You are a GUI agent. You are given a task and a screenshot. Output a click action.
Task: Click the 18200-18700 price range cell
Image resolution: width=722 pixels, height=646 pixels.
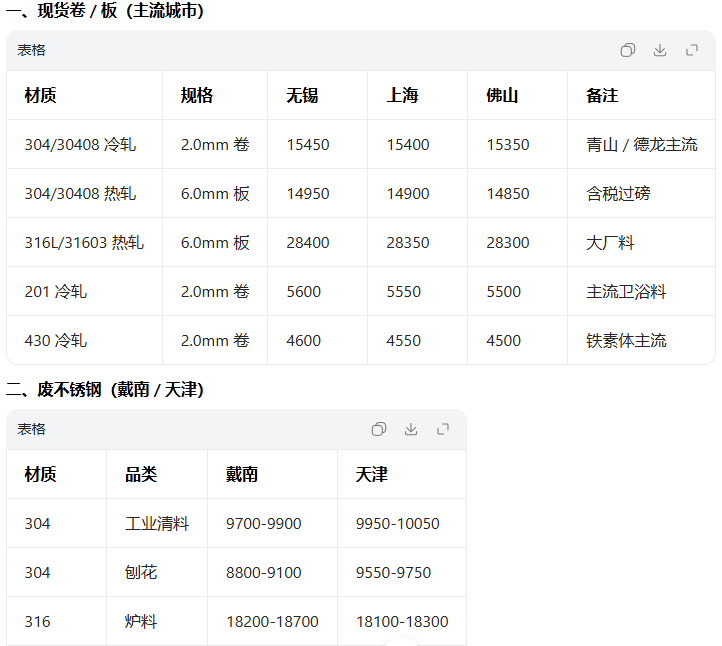click(x=272, y=621)
